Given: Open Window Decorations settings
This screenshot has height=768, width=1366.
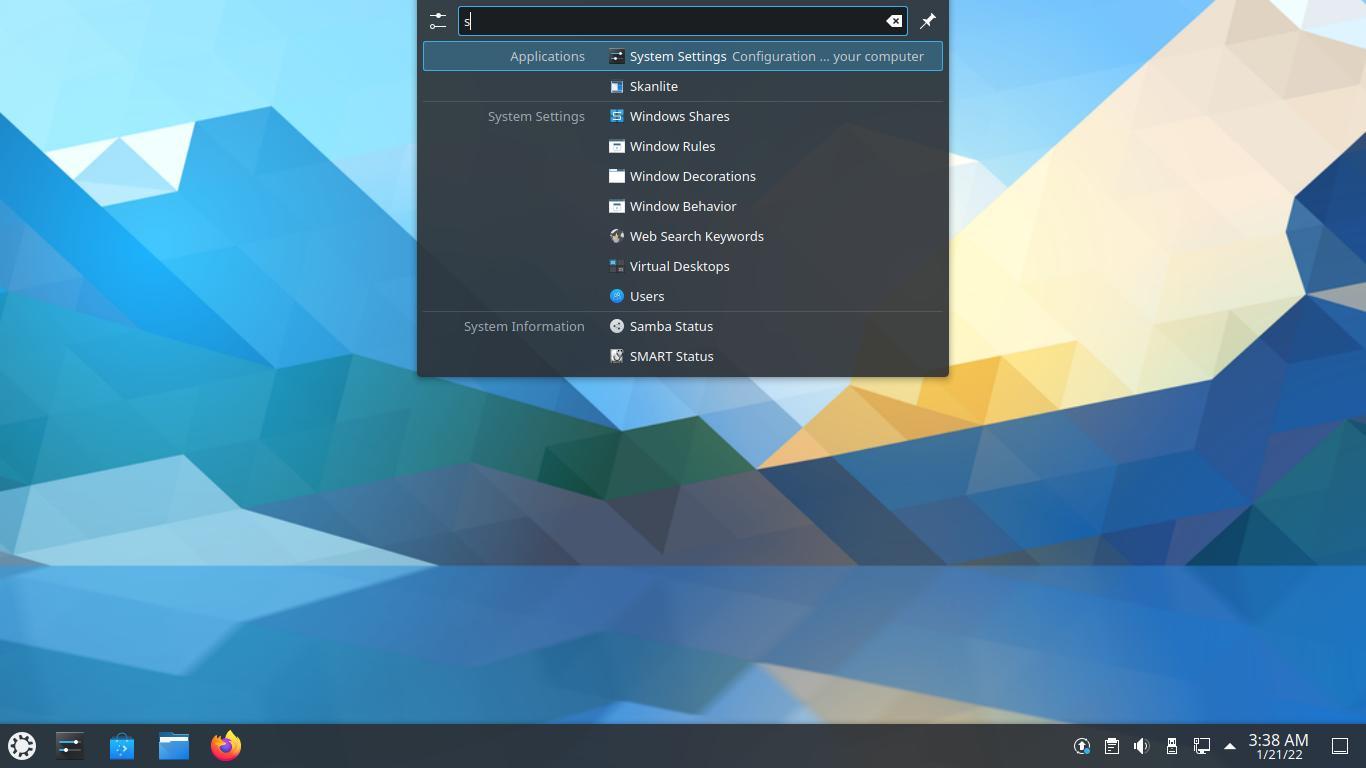Looking at the screenshot, I should 692,176.
